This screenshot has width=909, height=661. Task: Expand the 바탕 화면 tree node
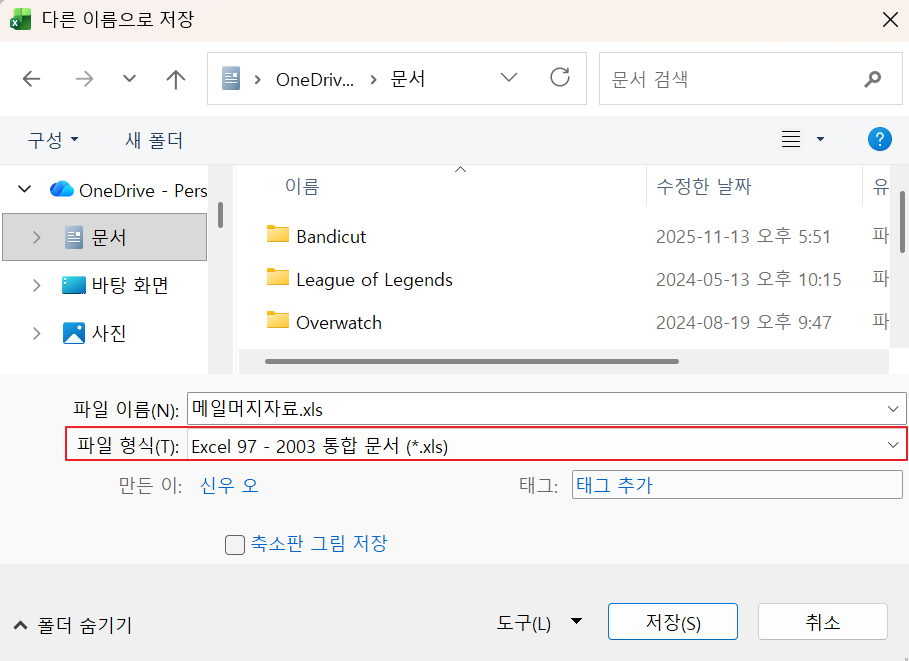37,284
